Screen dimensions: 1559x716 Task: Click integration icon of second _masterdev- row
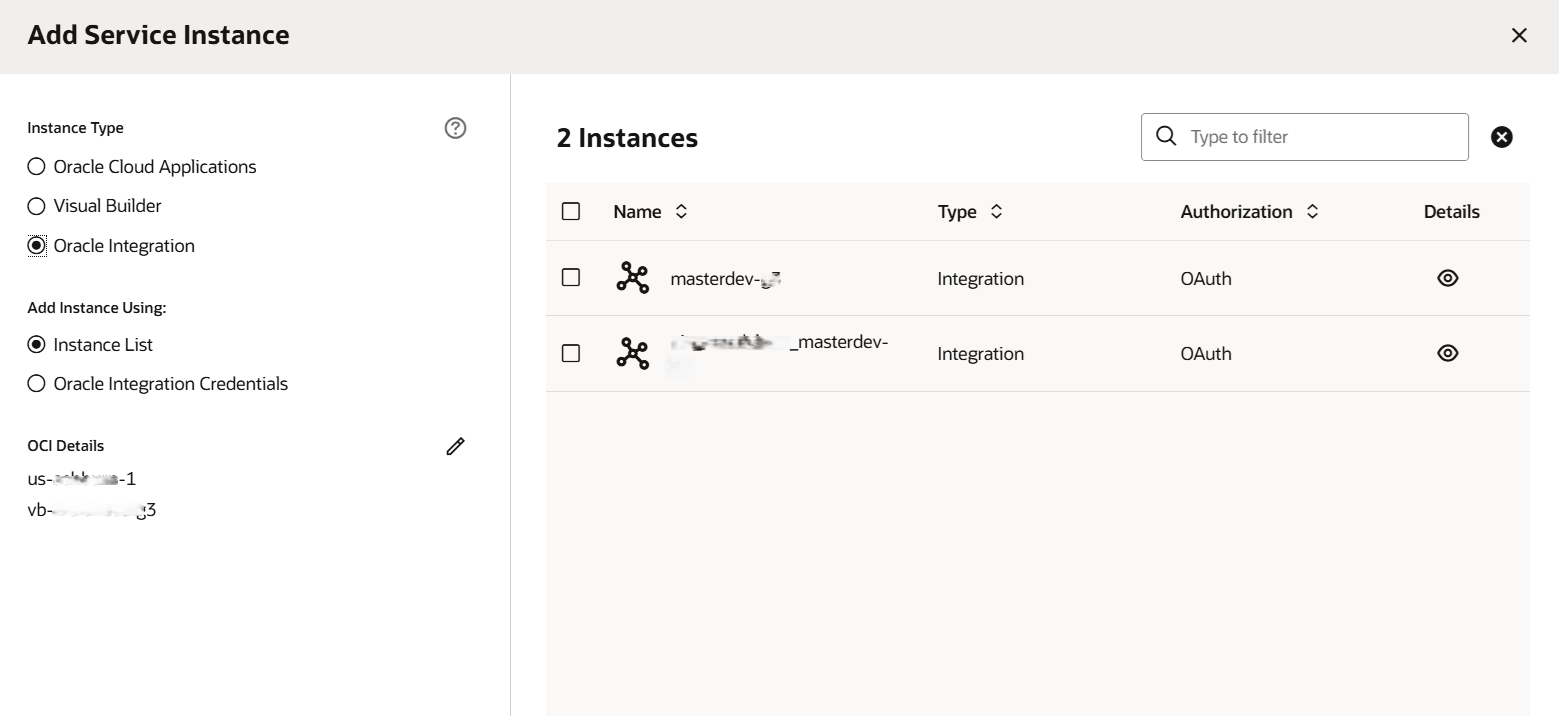point(632,354)
